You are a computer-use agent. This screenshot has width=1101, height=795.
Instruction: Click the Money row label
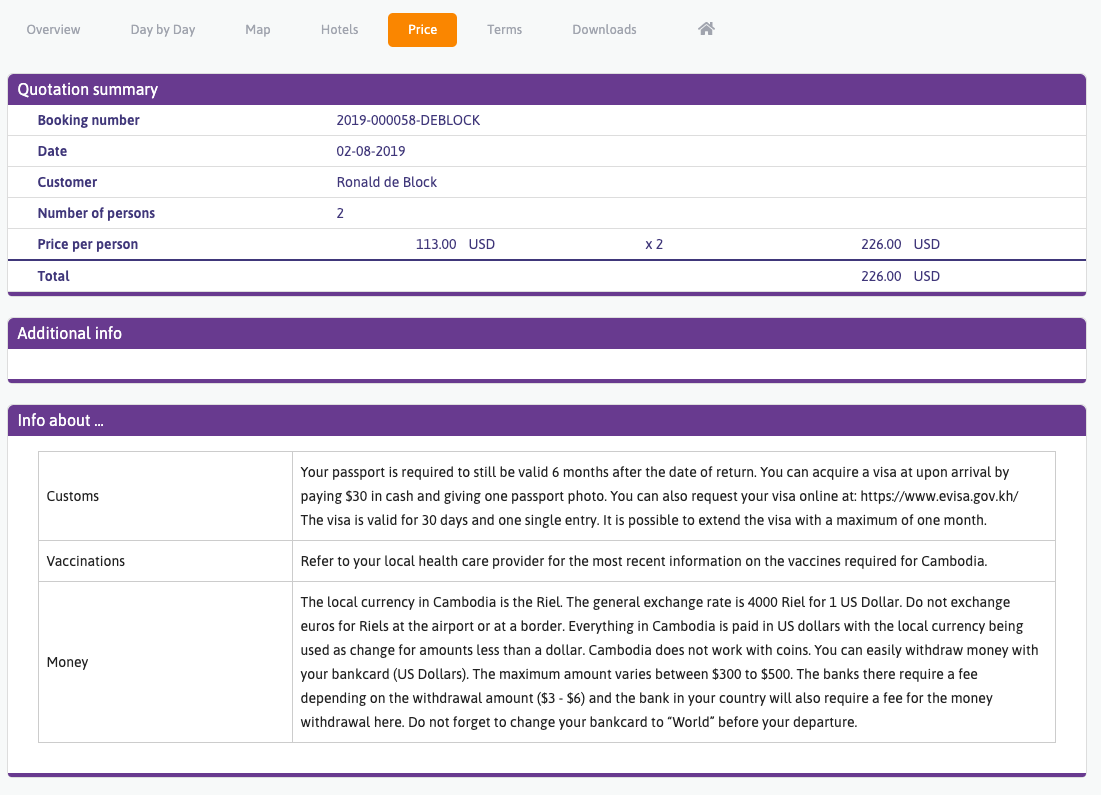[x=67, y=662]
